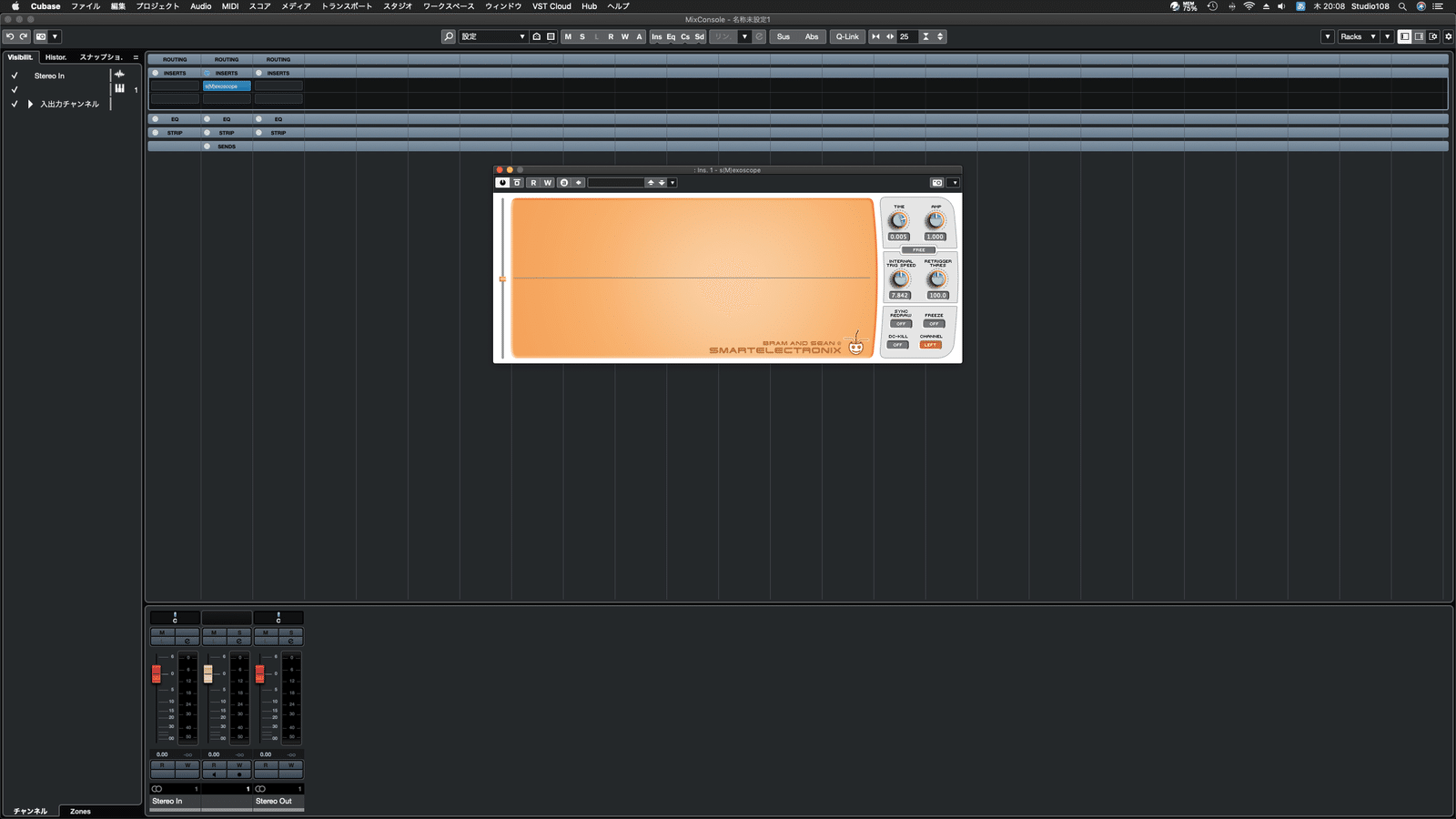Click the Sus button

[x=784, y=36]
